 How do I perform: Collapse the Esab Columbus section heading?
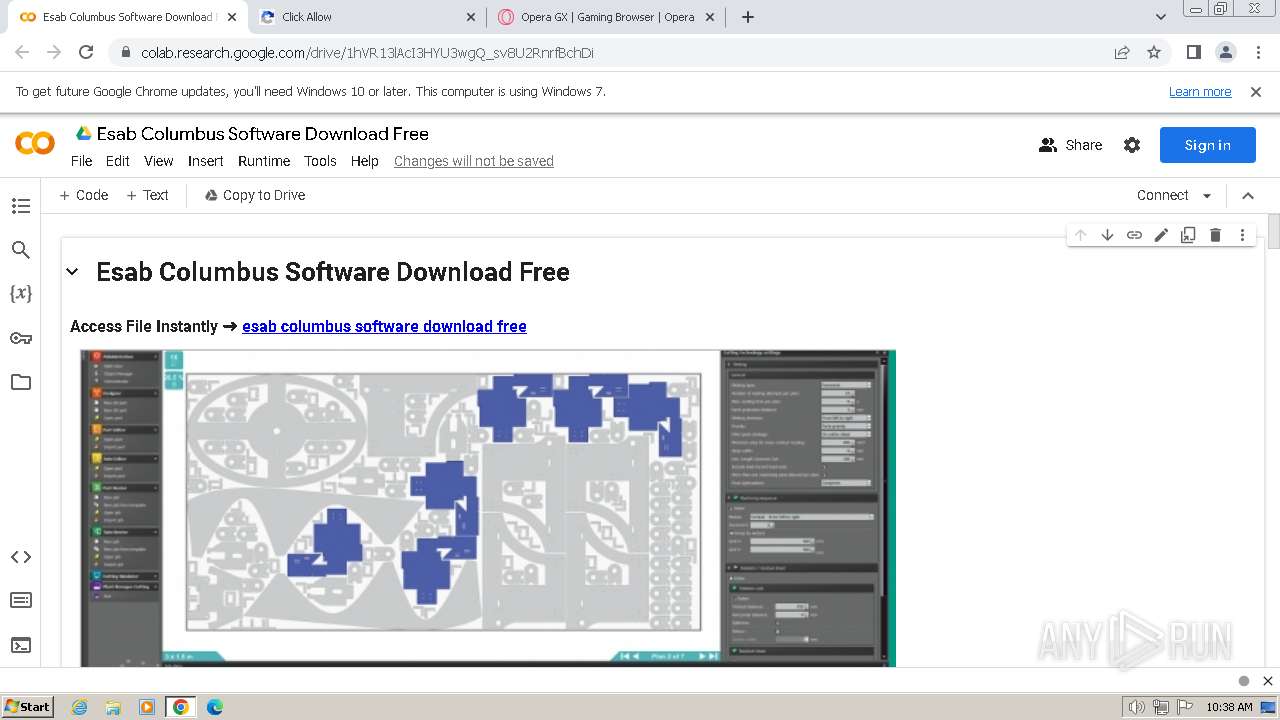(x=72, y=272)
